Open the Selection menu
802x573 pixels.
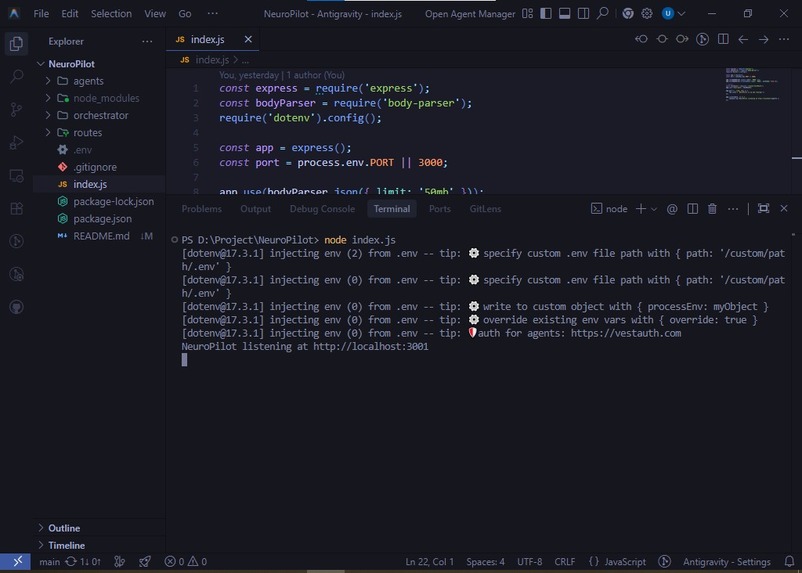tap(111, 14)
